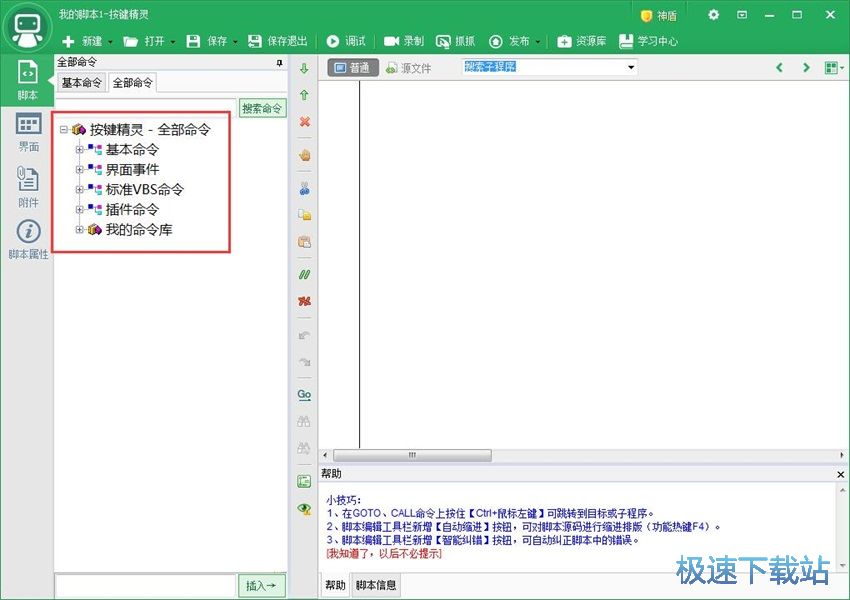850x600 pixels.
Task: Select 我的命令库 tree item
Action: (x=139, y=229)
